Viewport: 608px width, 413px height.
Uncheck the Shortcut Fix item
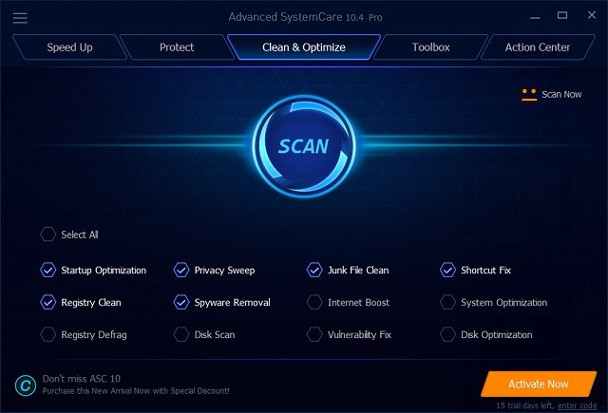448,270
